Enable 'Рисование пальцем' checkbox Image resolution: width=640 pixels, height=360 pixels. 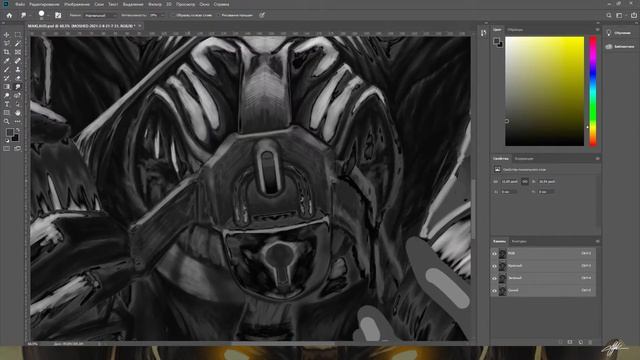218,15
